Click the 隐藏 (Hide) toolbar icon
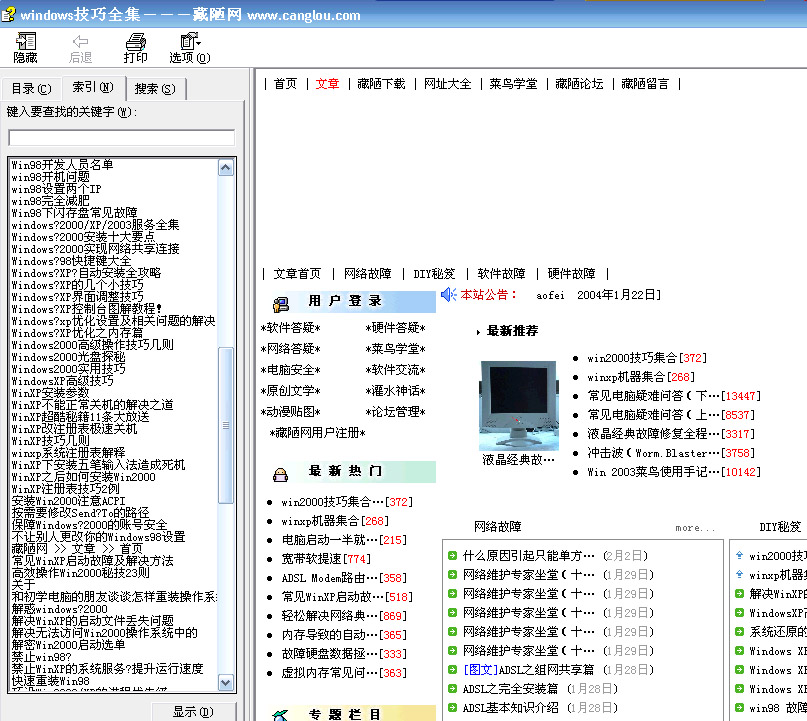 pos(25,48)
